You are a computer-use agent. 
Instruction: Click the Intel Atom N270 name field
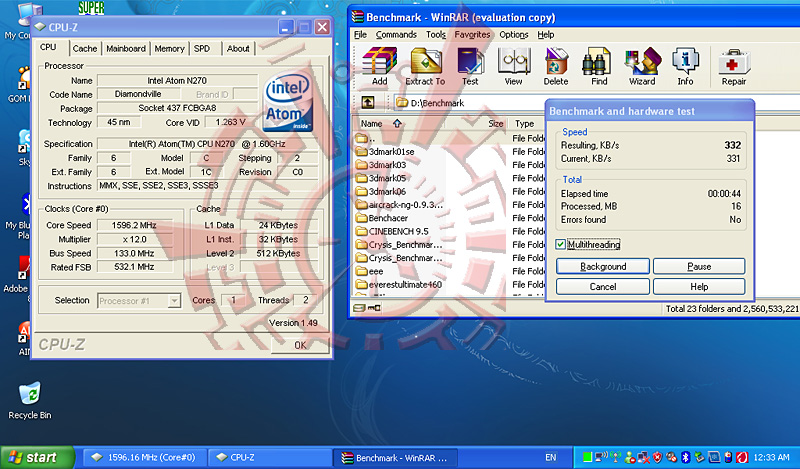[177, 80]
